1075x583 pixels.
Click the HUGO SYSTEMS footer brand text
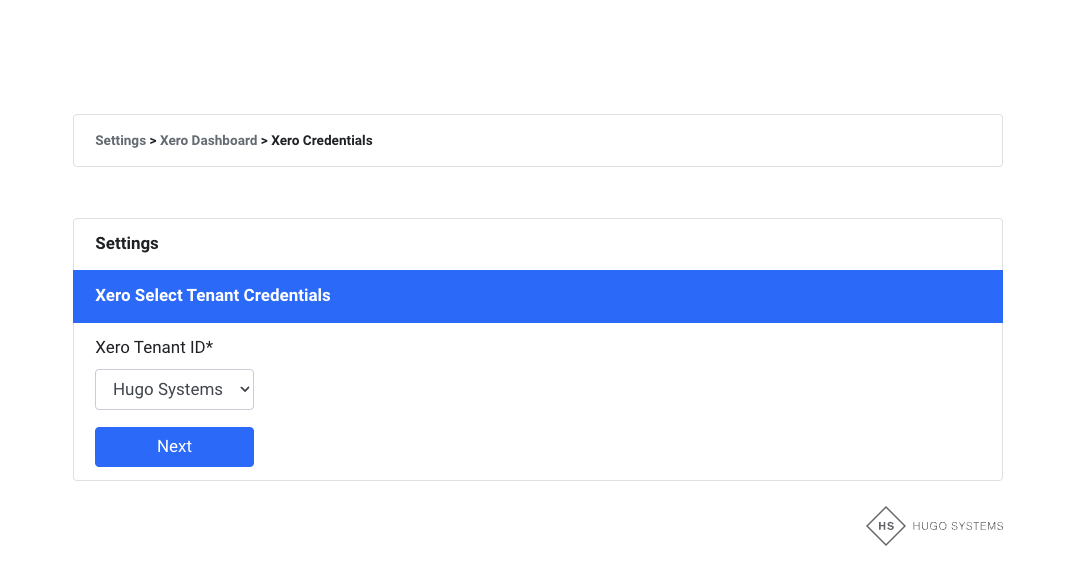pos(957,526)
